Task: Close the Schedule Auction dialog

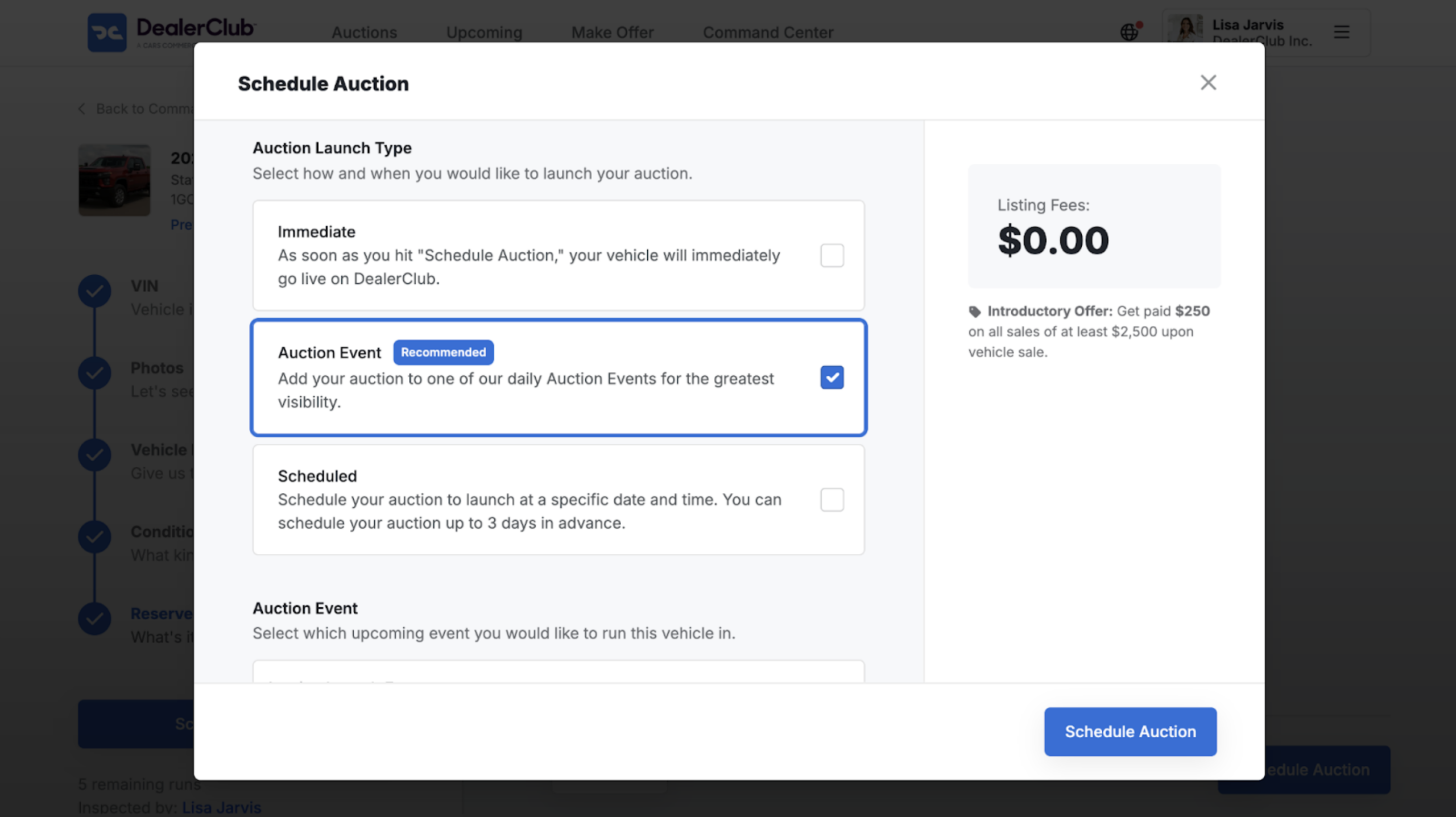Action: (1208, 82)
